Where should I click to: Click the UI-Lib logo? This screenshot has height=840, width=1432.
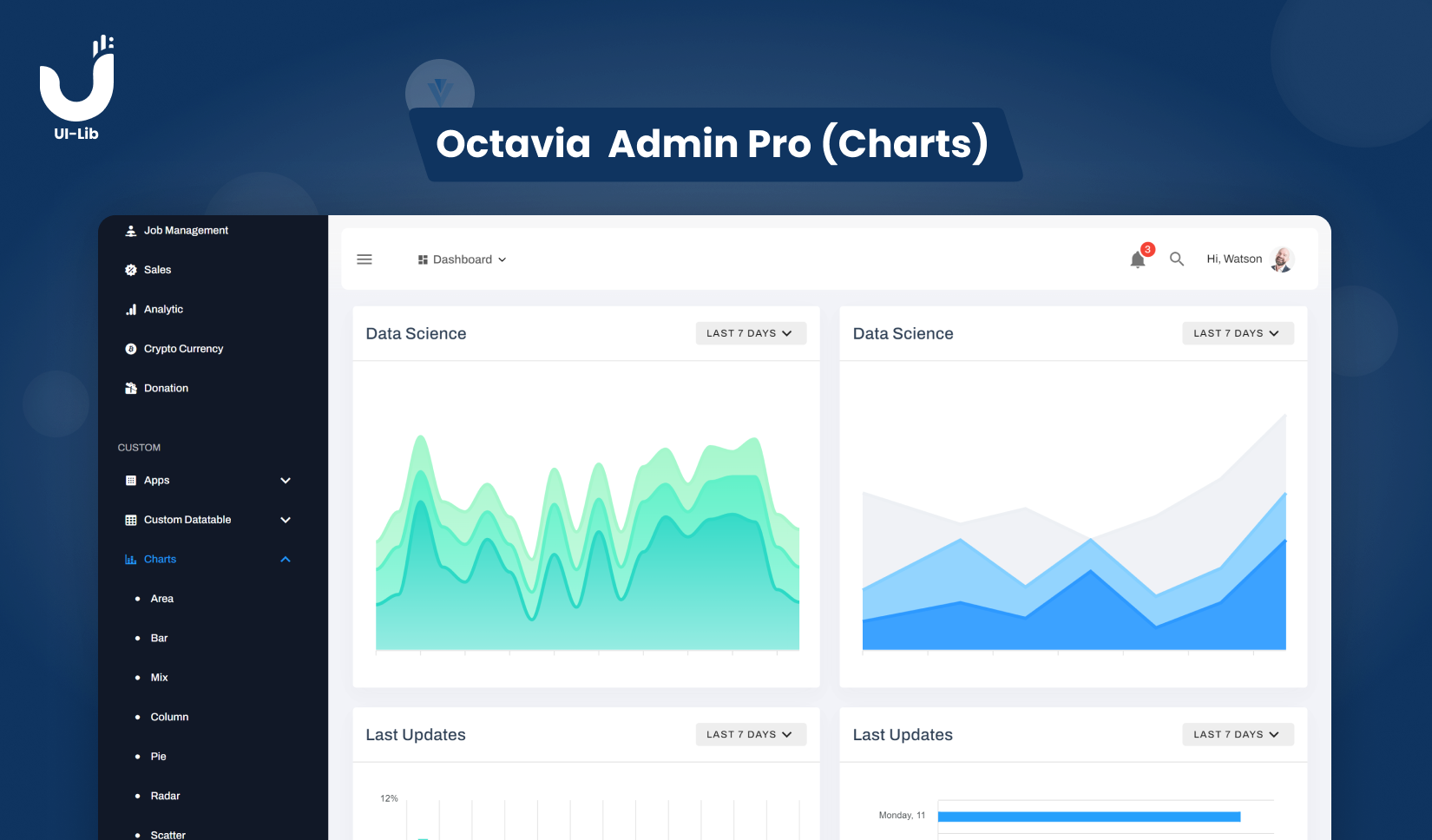tap(77, 88)
